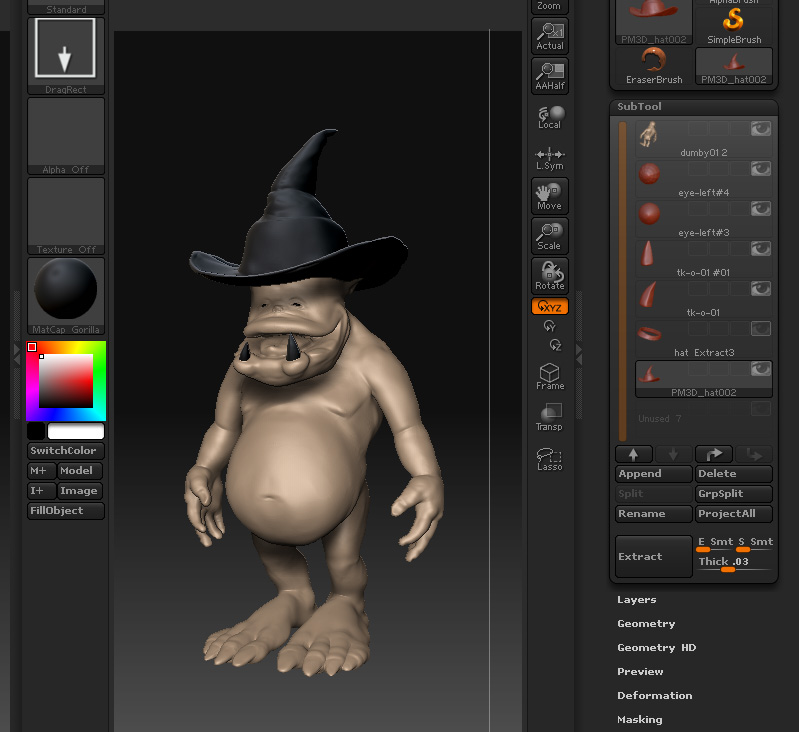Select the eye-left#3 subtool
Screen dimensions: 799x732
[703, 219]
